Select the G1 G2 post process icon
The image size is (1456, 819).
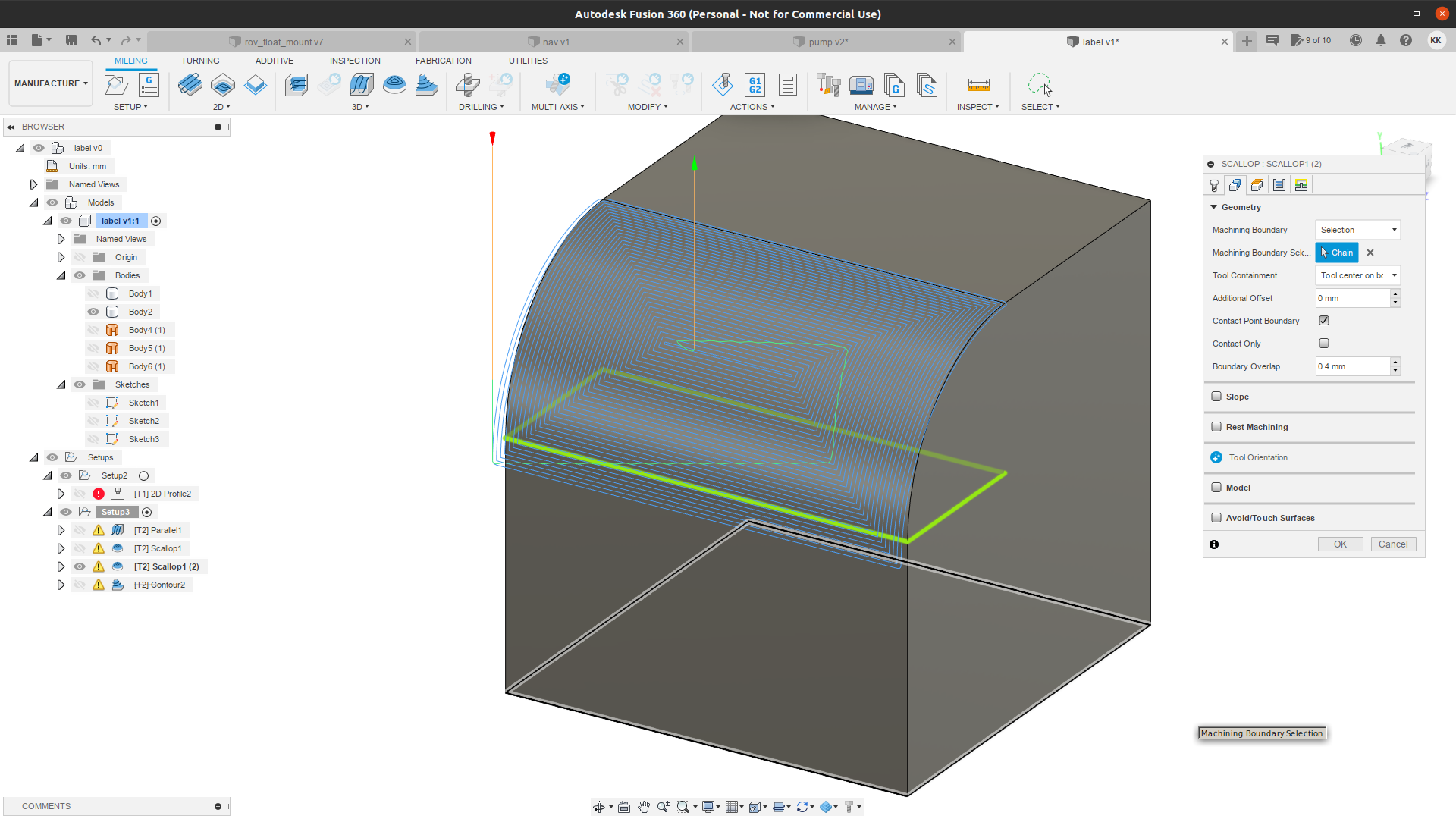[755, 85]
